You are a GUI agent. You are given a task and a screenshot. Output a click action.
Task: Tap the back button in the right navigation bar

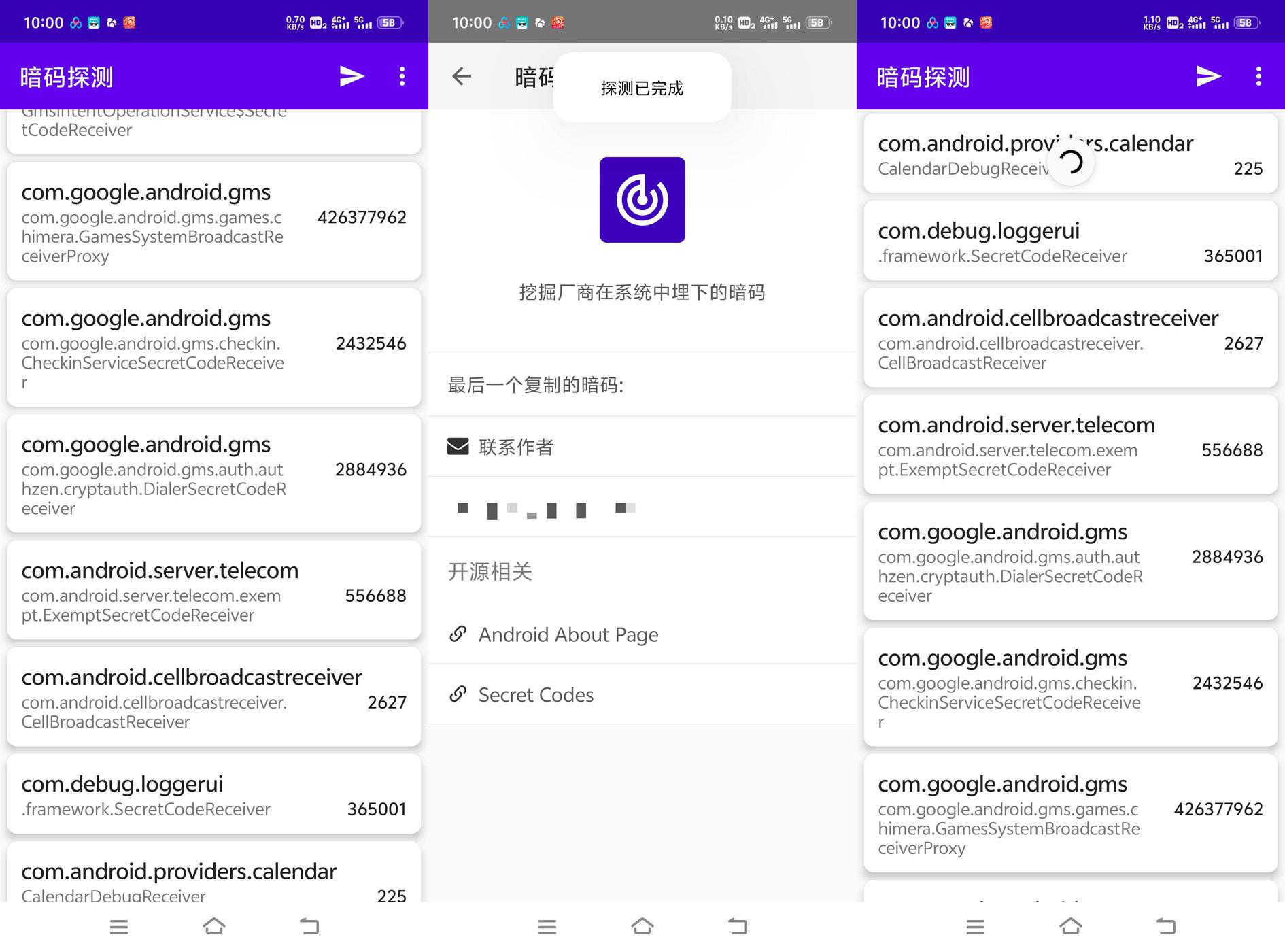(x=1166, y=926)
